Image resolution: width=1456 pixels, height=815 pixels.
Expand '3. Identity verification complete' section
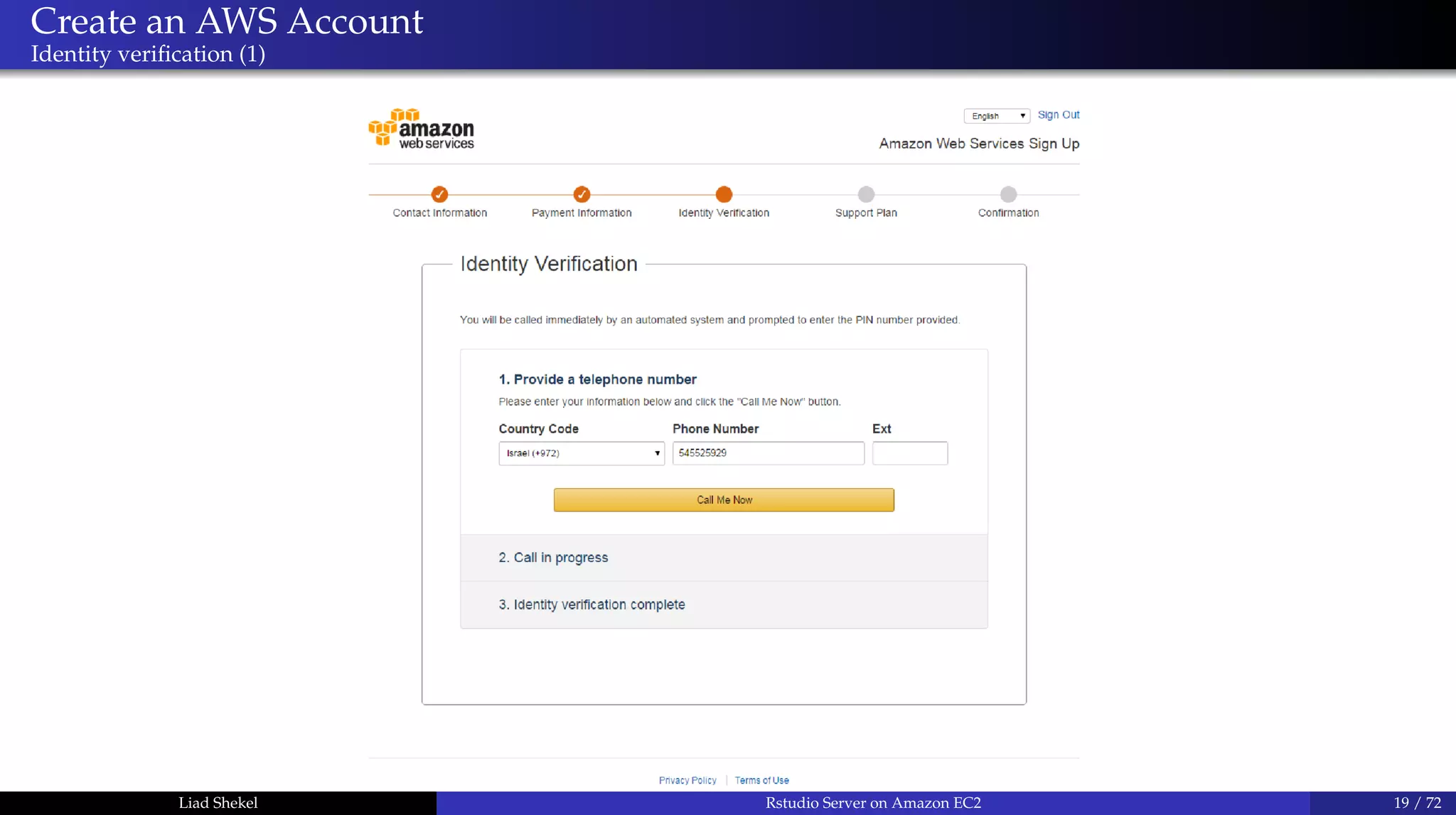(724, 605)
